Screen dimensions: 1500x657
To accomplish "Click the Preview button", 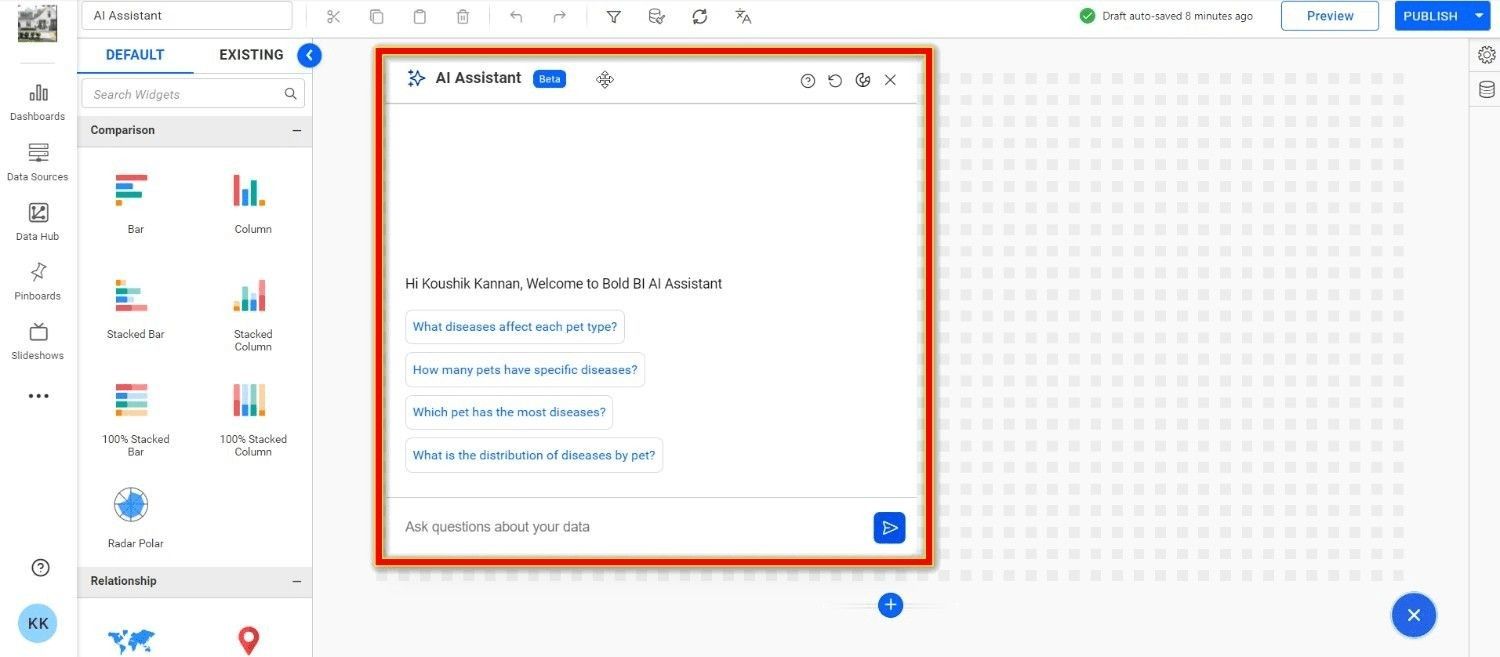I will click(1330, 16).
